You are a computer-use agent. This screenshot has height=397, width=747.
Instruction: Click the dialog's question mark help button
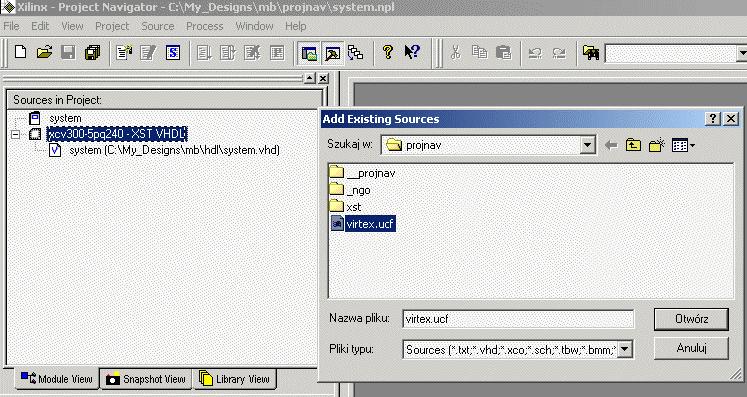pyautogui.click(x=712, y=119)
